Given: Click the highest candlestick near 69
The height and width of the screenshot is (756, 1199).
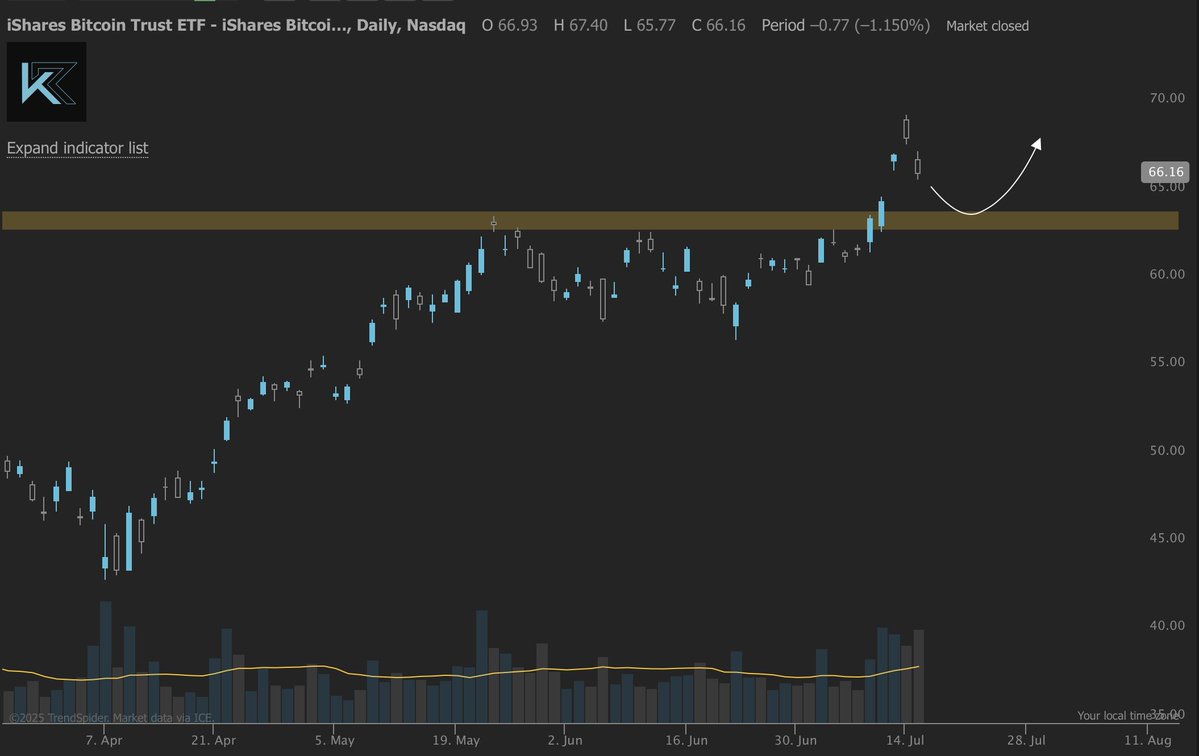Looking at the screenshot, I should [906, 129].
